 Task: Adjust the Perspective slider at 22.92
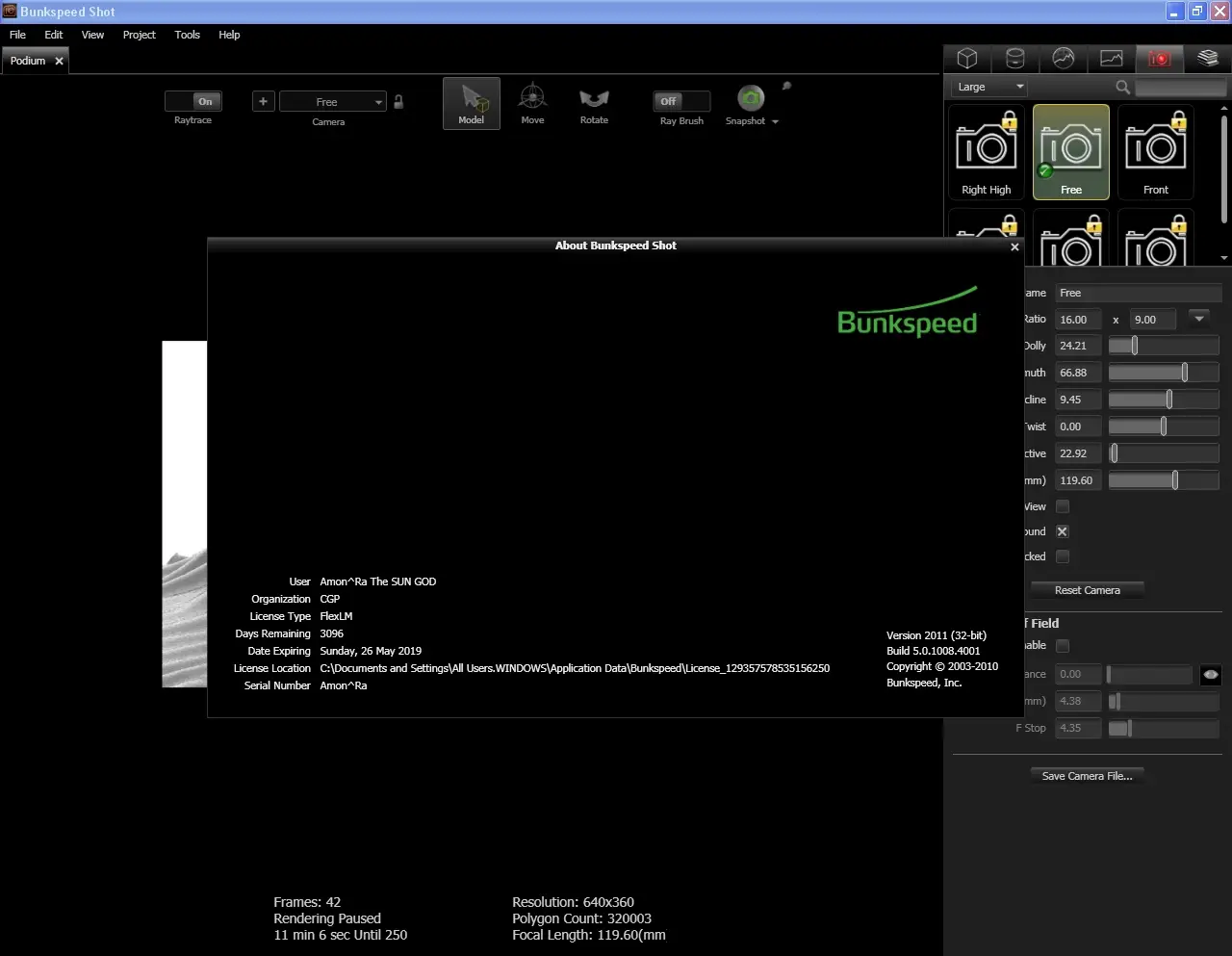coord(1164,453)
